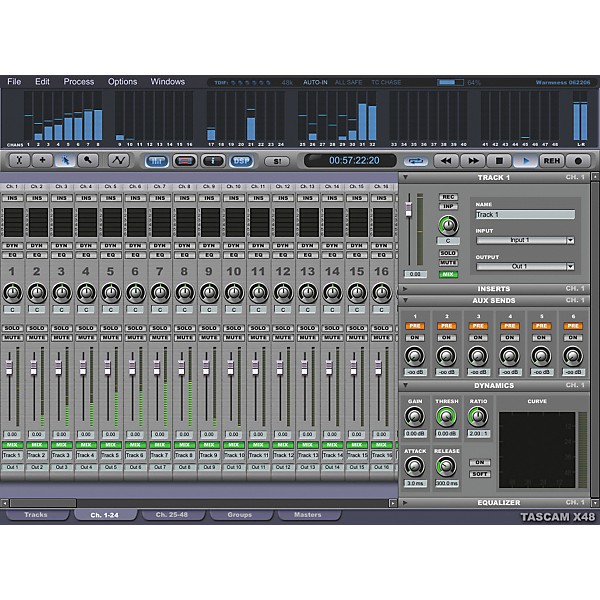
Task: Toggle the EQ button on channel 7
Action: 160,255
